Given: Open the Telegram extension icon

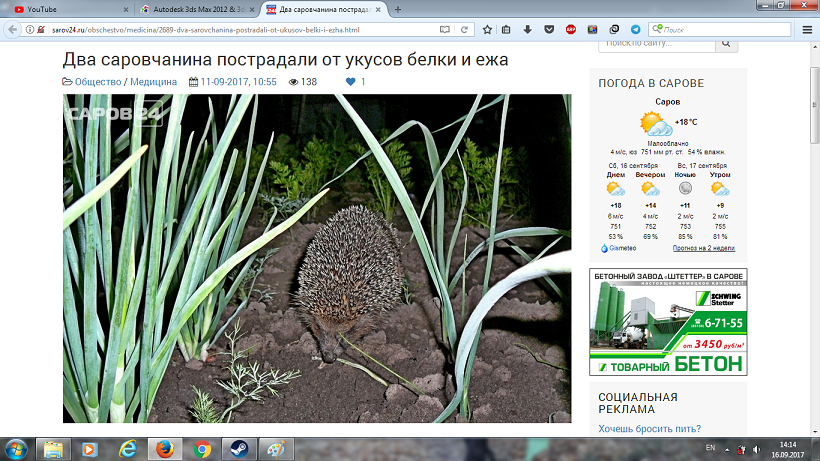Looking at the screenshot, I should pos(635,30).
